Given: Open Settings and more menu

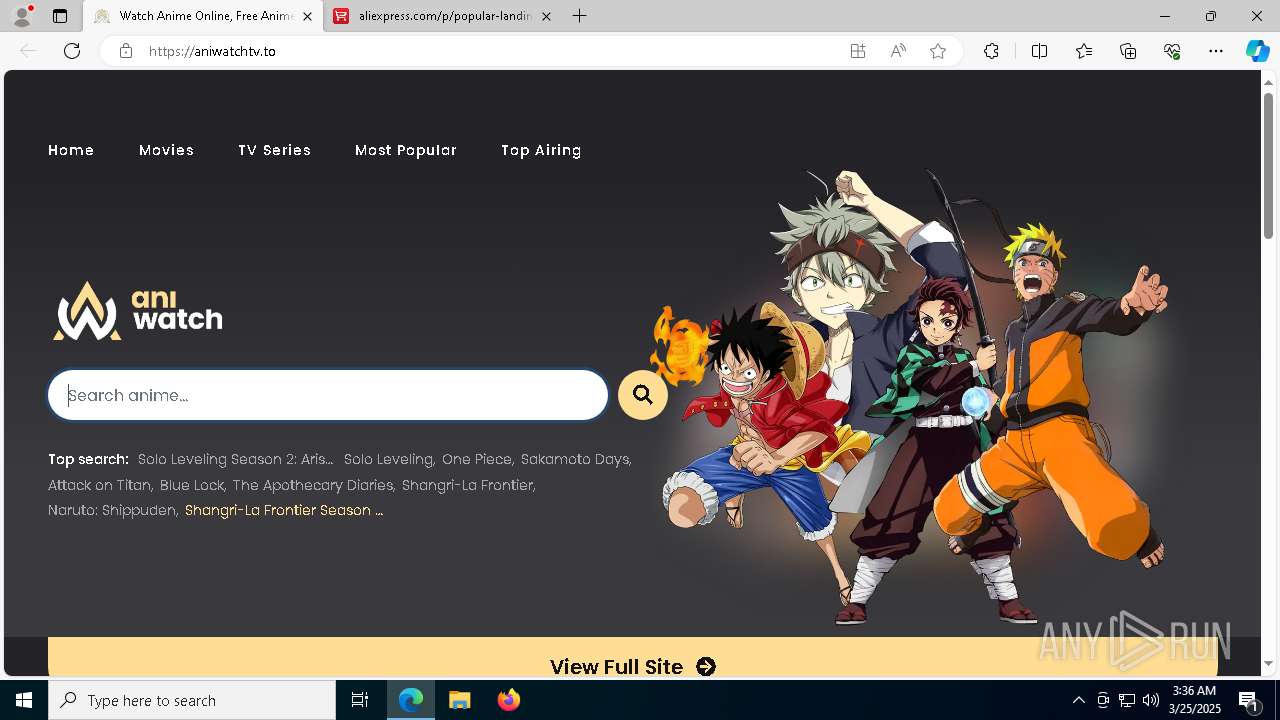Looking at the screenshot, I should click(x=1216, y=51).
